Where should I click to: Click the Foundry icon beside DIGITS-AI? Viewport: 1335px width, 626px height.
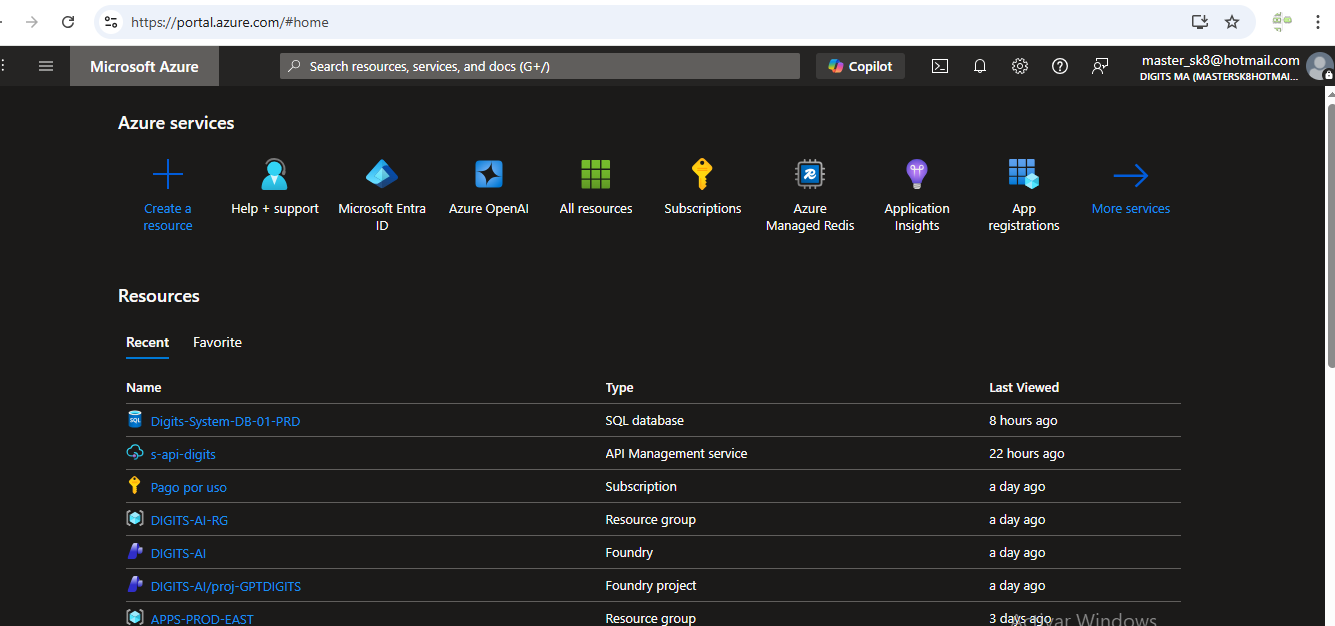point(135,551)
